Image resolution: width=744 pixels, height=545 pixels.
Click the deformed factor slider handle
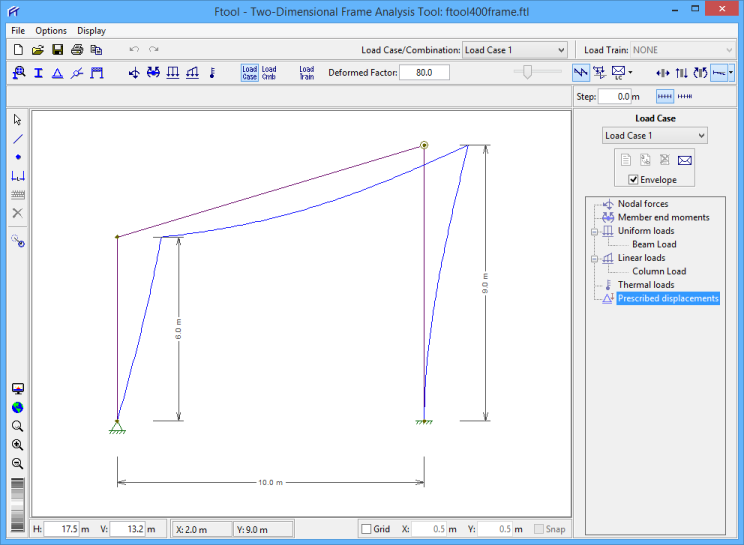pos(527,72)
